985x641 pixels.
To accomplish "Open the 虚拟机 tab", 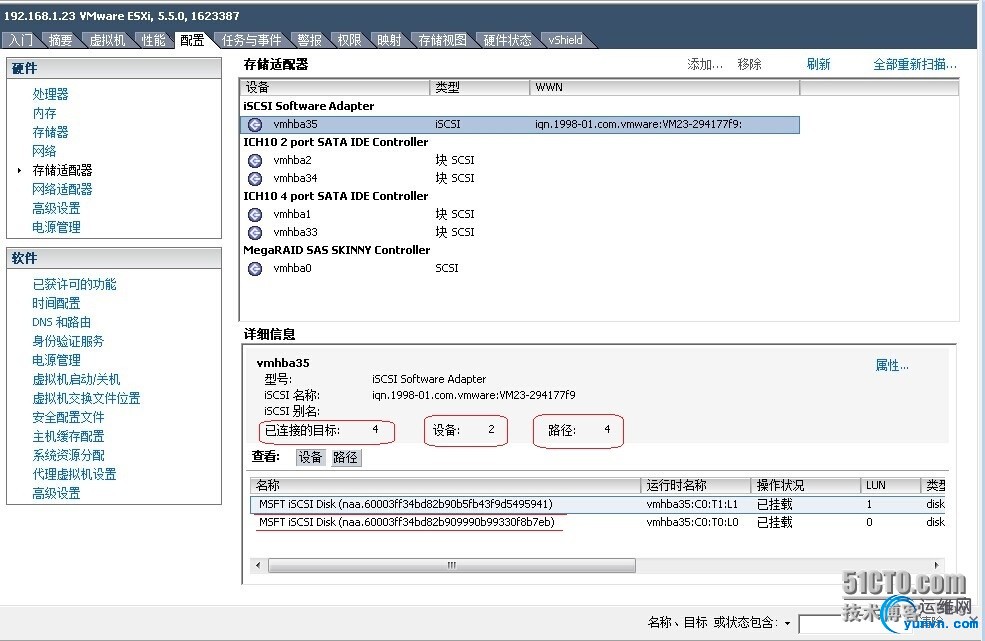I will click(x=107, y=40).
